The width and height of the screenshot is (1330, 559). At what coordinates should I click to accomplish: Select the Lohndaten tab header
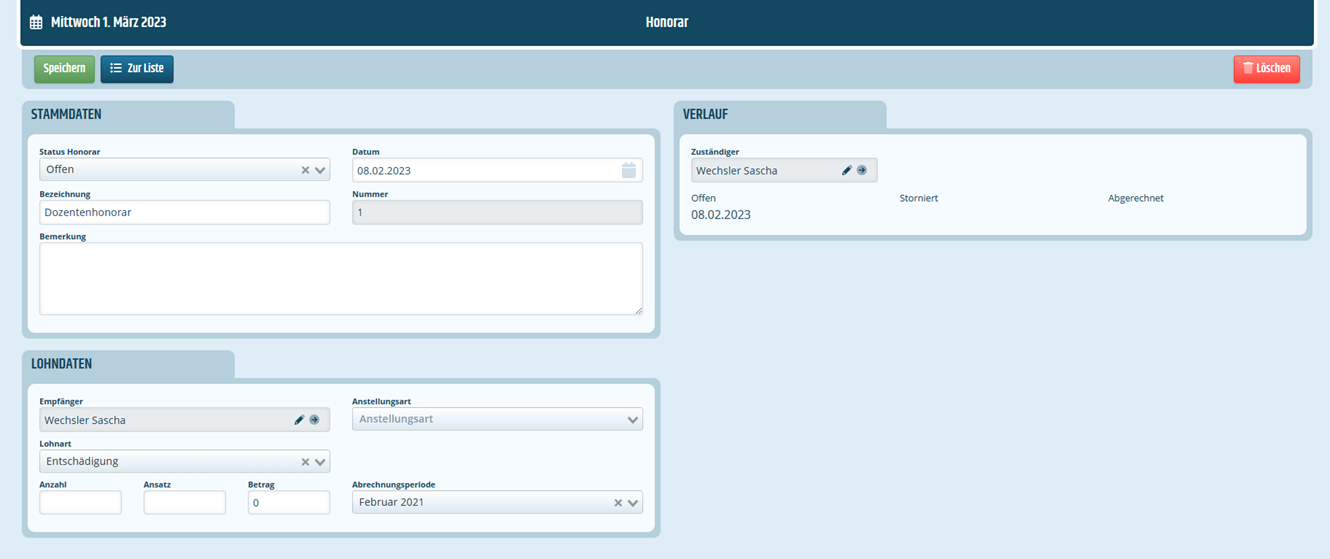click(128, 364)
